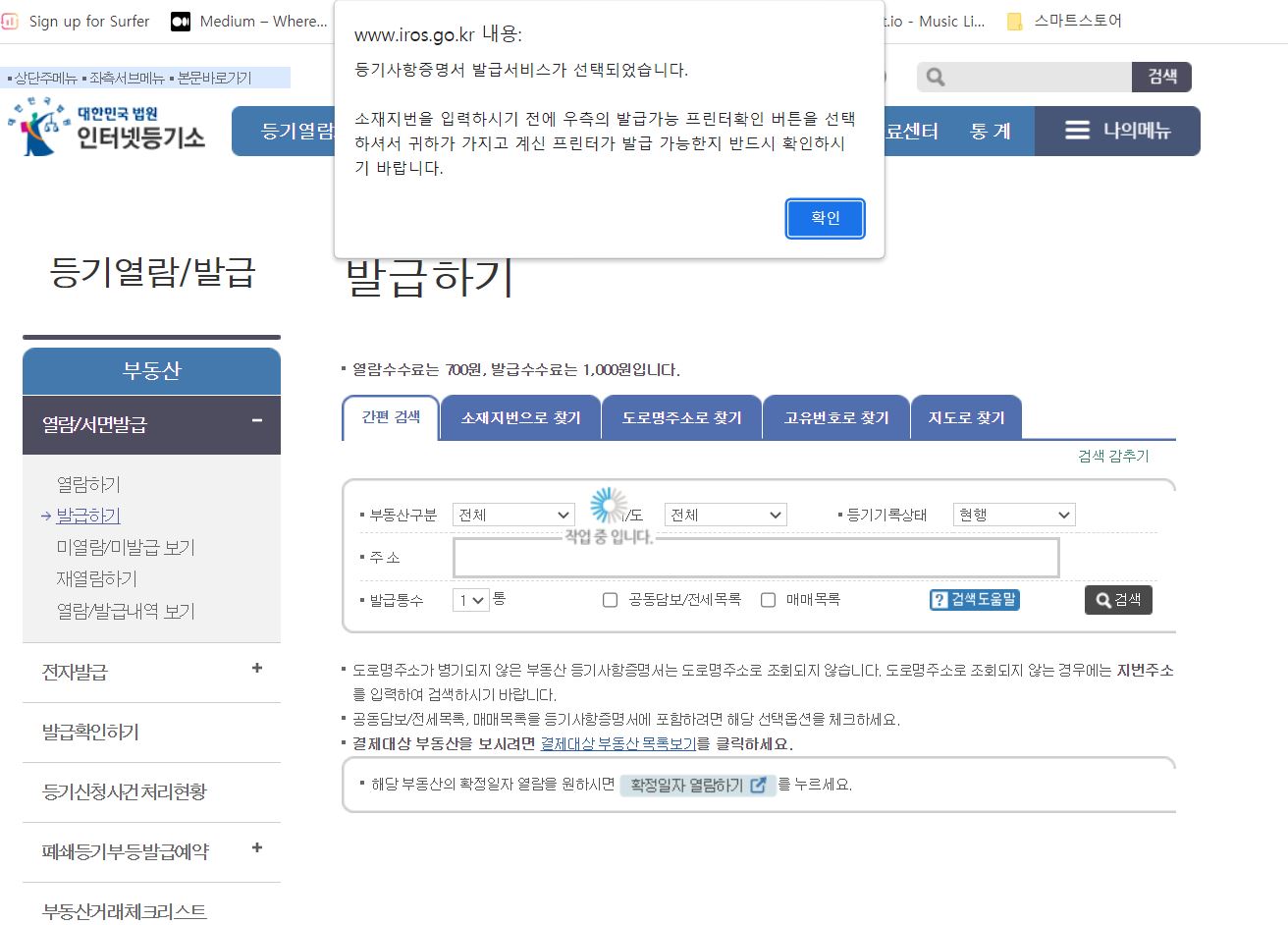Check the 매매목록 option
This screenshot has height=925, width=1288.
tap(768, 600)
